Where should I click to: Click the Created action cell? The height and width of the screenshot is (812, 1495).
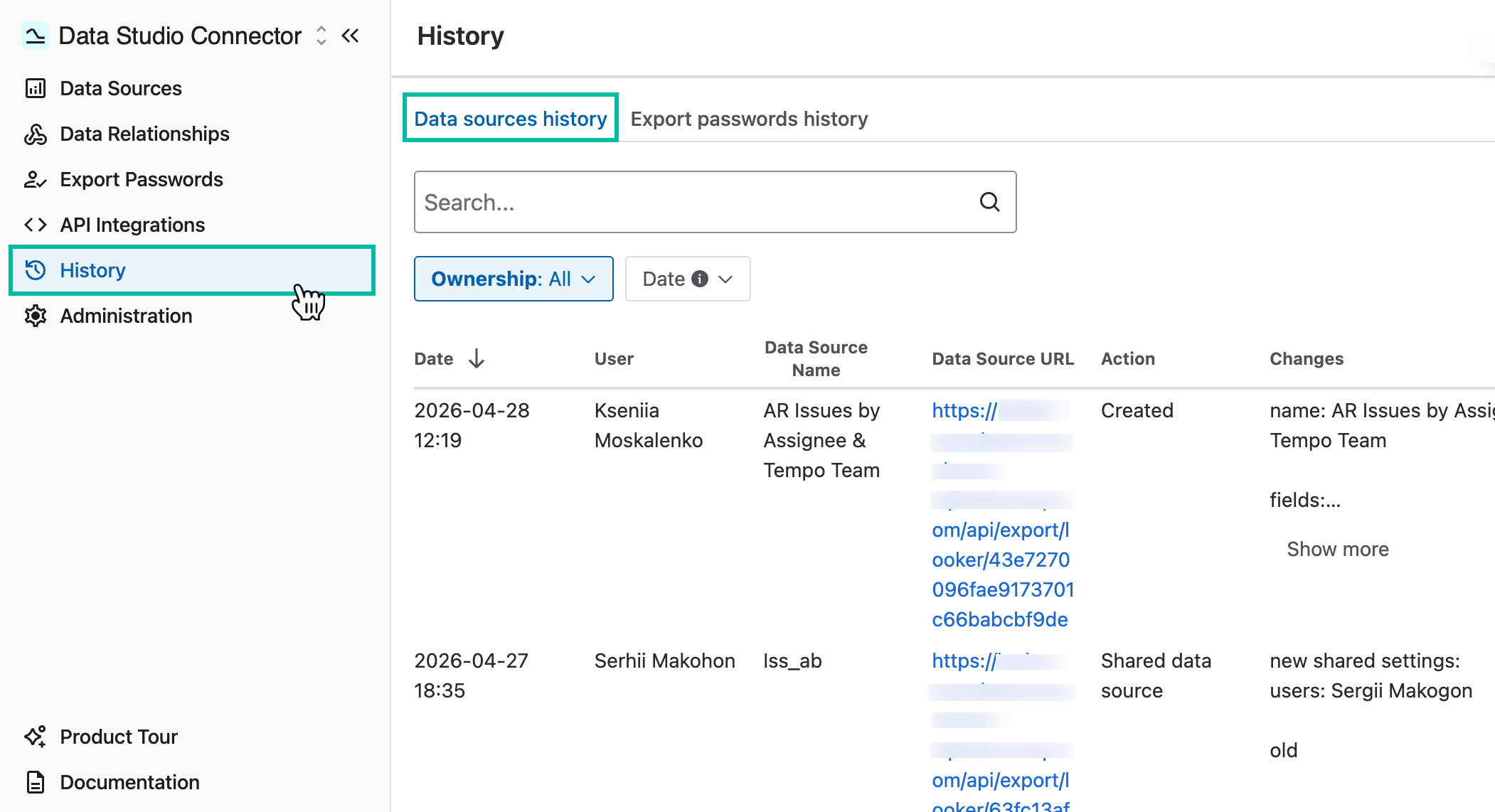1137,410
